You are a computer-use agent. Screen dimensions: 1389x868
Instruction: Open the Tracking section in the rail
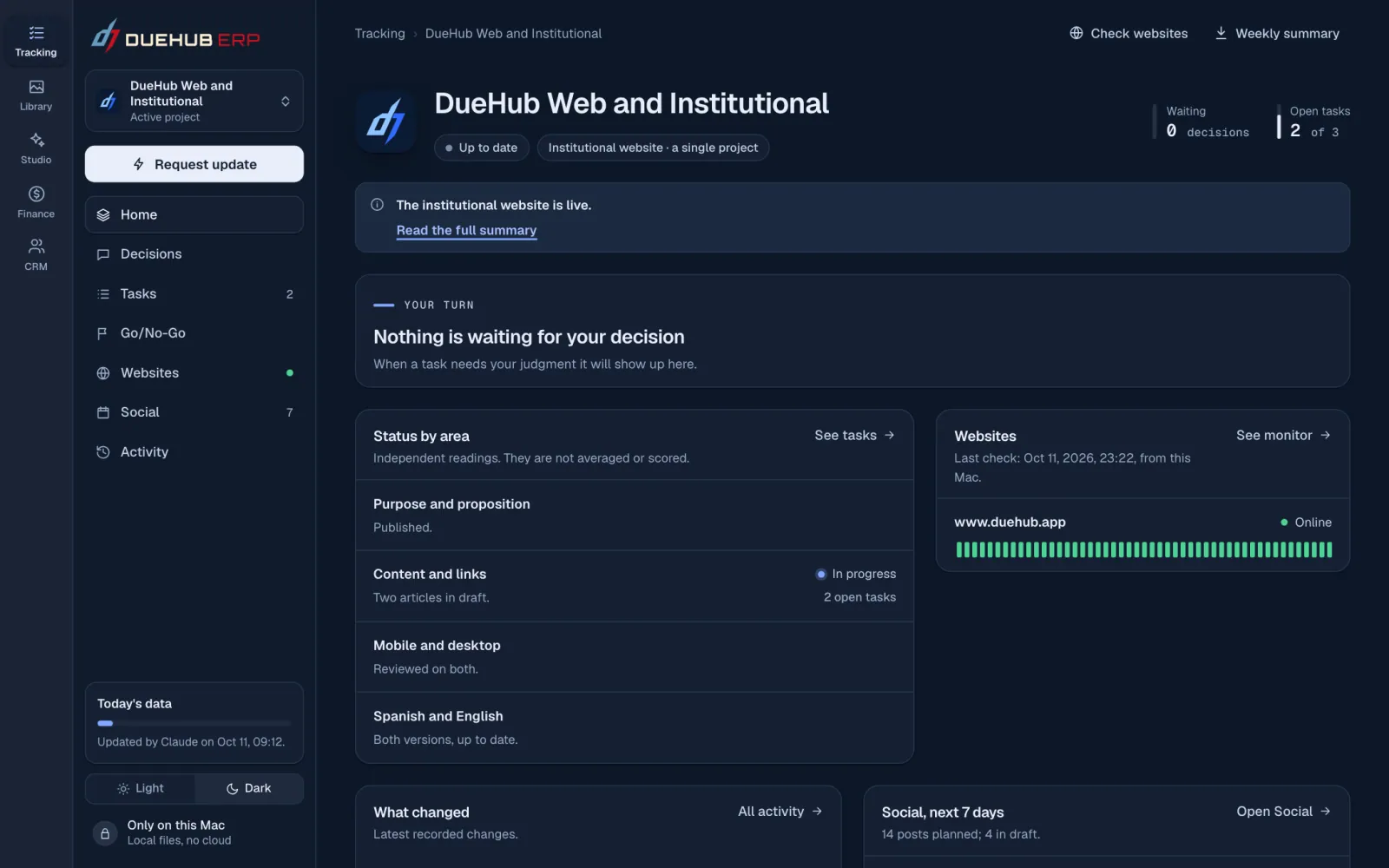[x=36, y=42]
